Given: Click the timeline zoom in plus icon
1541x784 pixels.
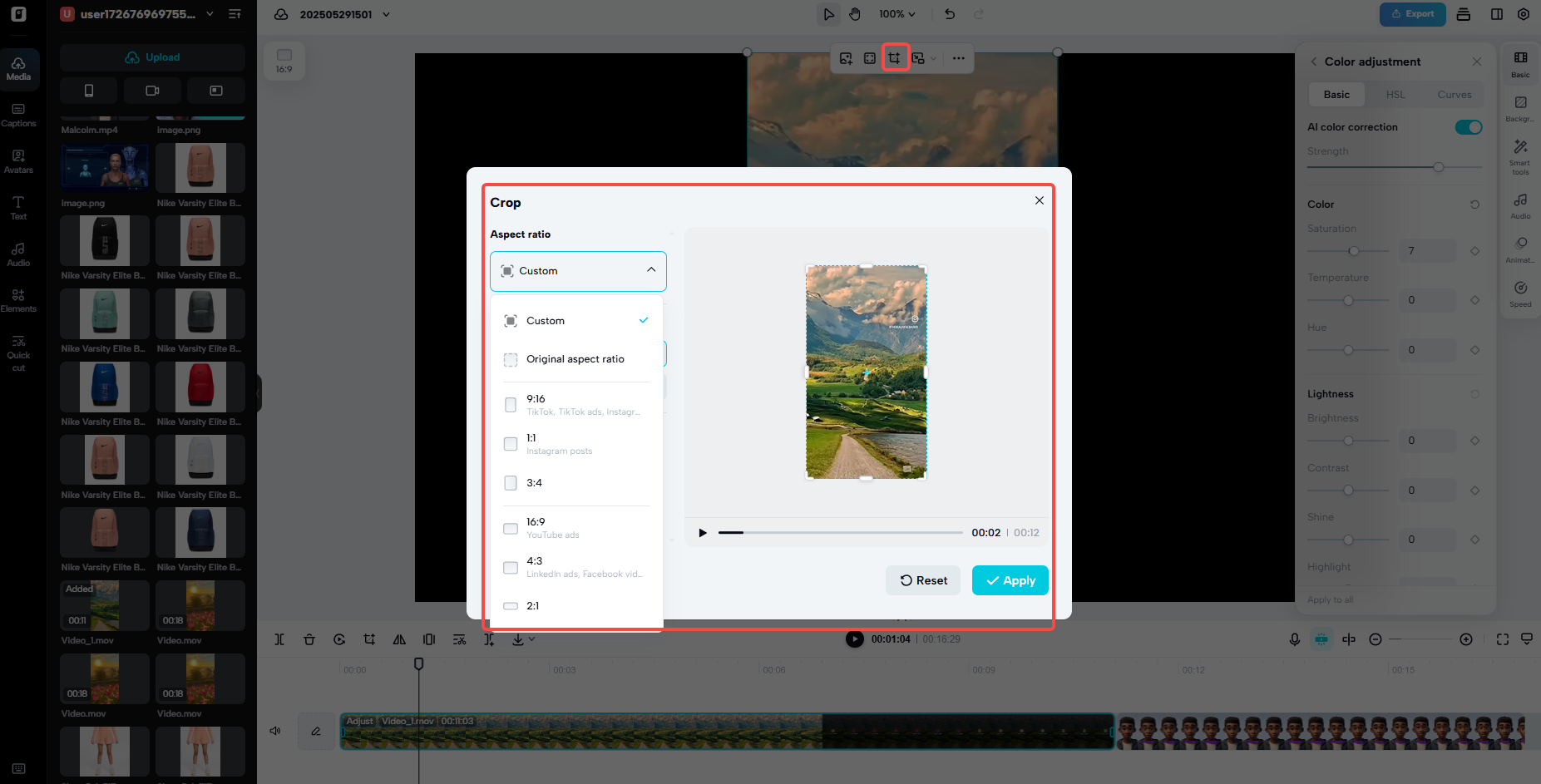Looking at the screenshot, I should [x=1466, y=639].
